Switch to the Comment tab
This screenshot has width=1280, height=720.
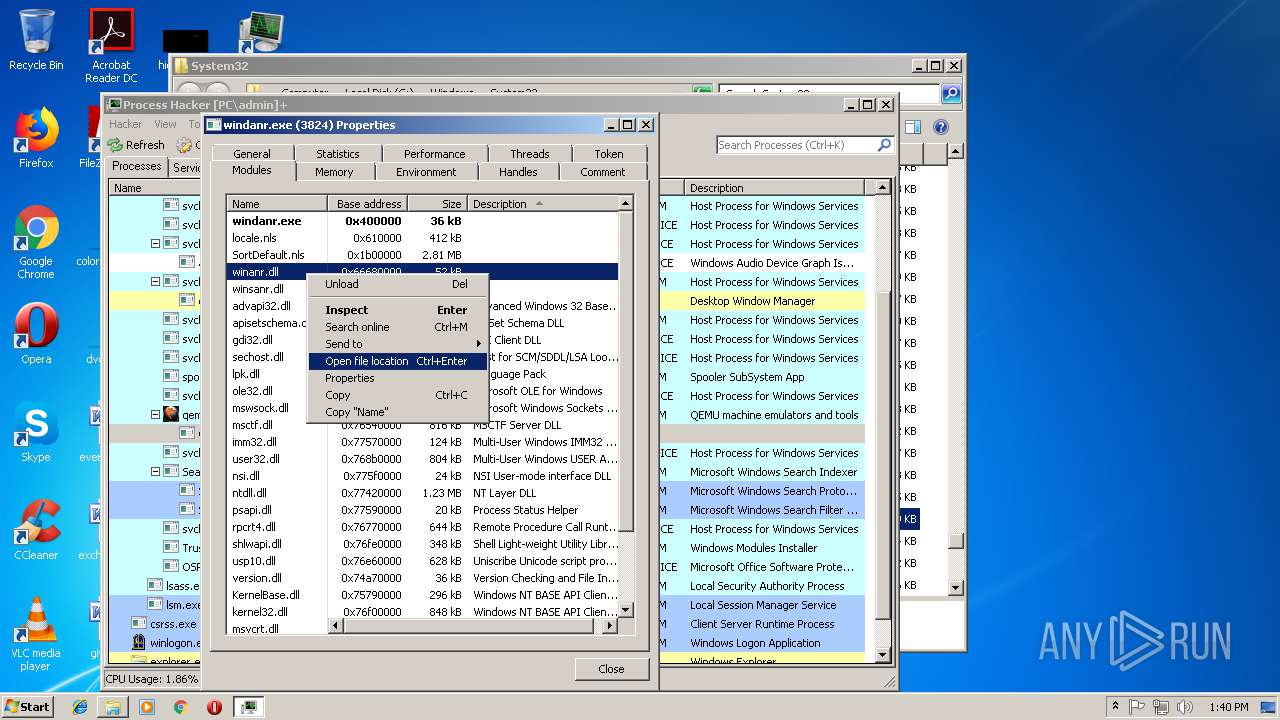click(x=603, y=172)
